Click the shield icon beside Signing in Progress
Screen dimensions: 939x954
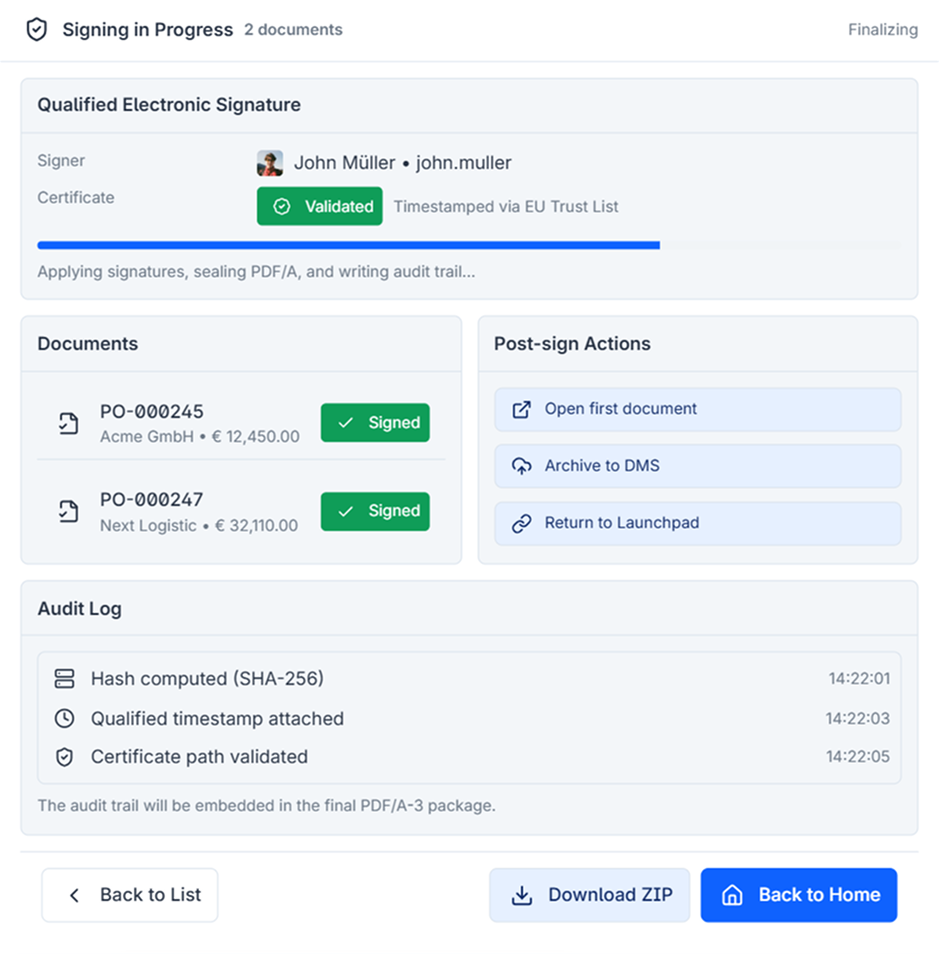point(37,30)
